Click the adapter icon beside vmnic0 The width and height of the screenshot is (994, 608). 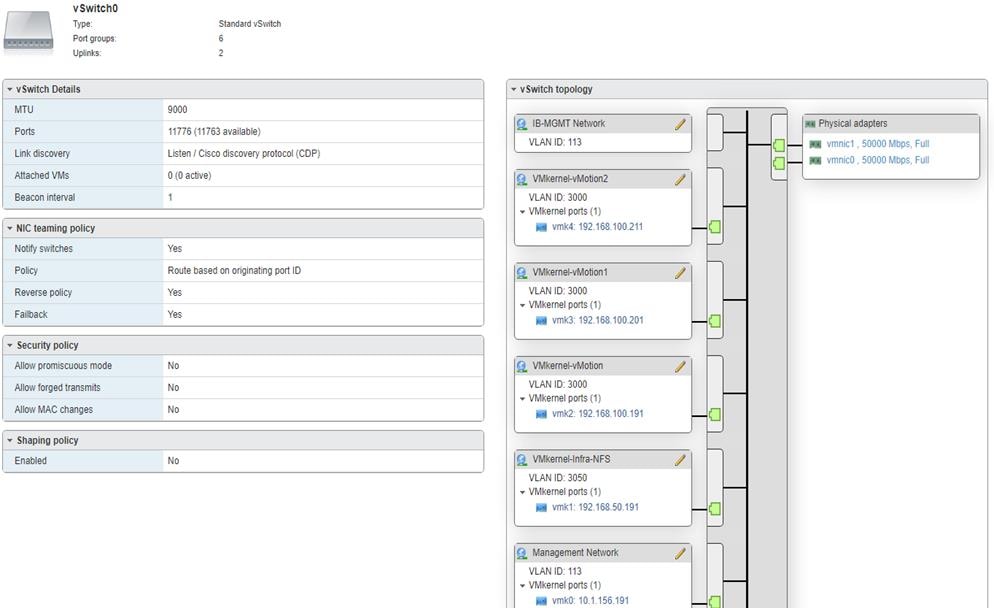pyautogui.click(x=814, y=159)
